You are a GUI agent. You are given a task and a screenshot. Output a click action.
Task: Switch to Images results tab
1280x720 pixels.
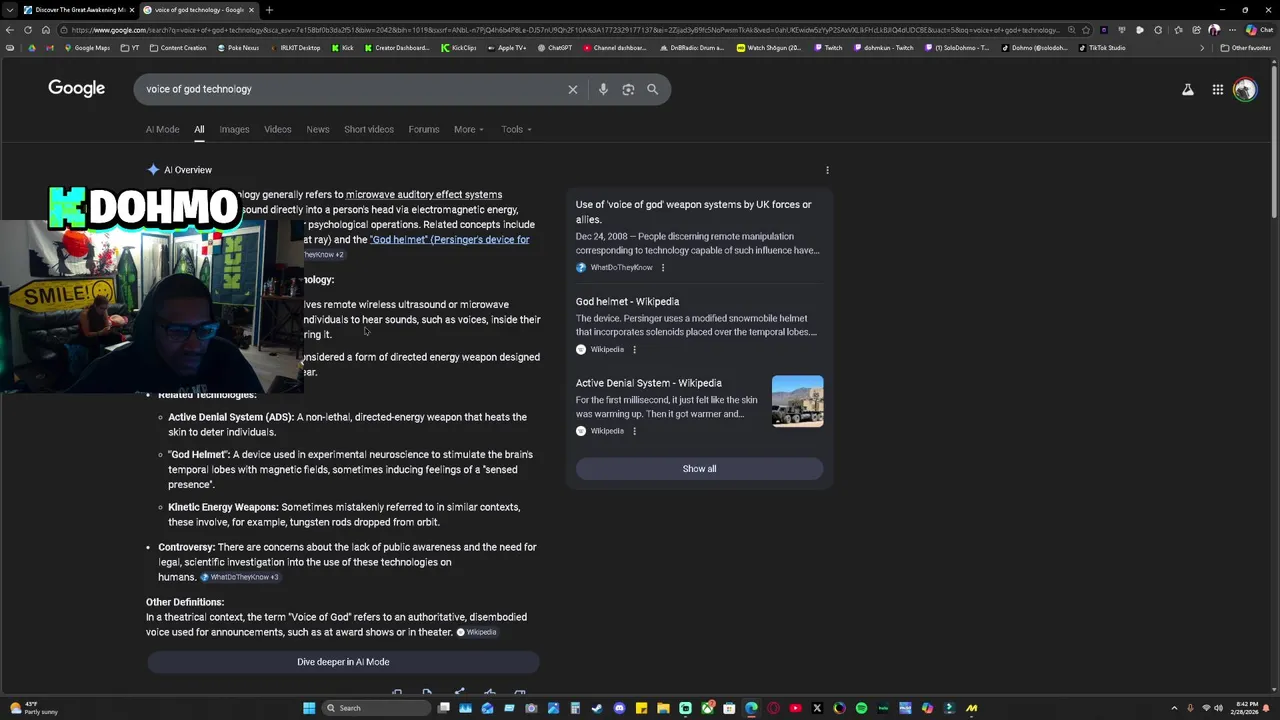234,129
